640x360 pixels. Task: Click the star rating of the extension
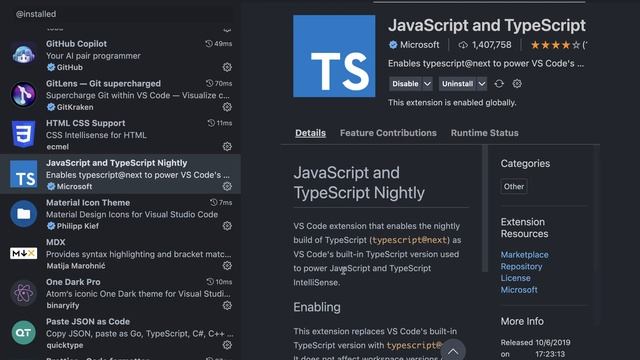coord(555,45)
